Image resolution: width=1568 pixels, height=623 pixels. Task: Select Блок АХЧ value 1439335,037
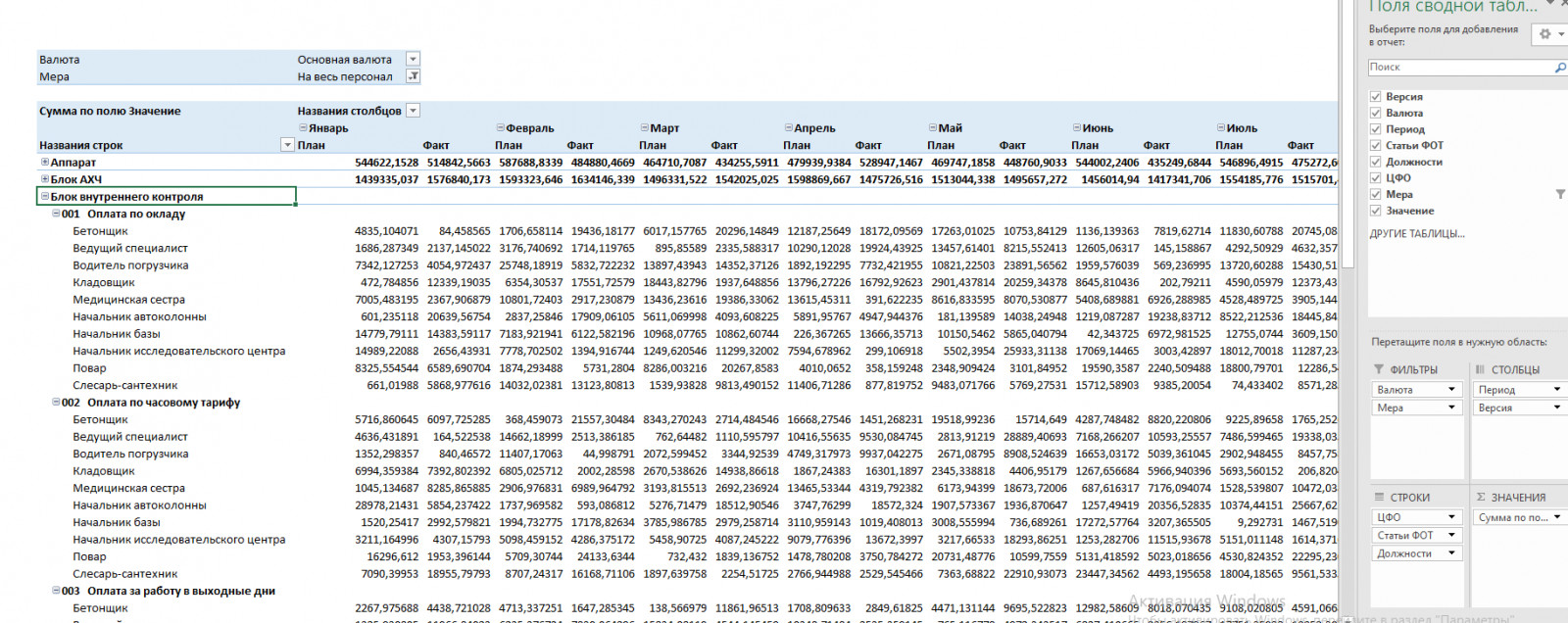(386, 179)
